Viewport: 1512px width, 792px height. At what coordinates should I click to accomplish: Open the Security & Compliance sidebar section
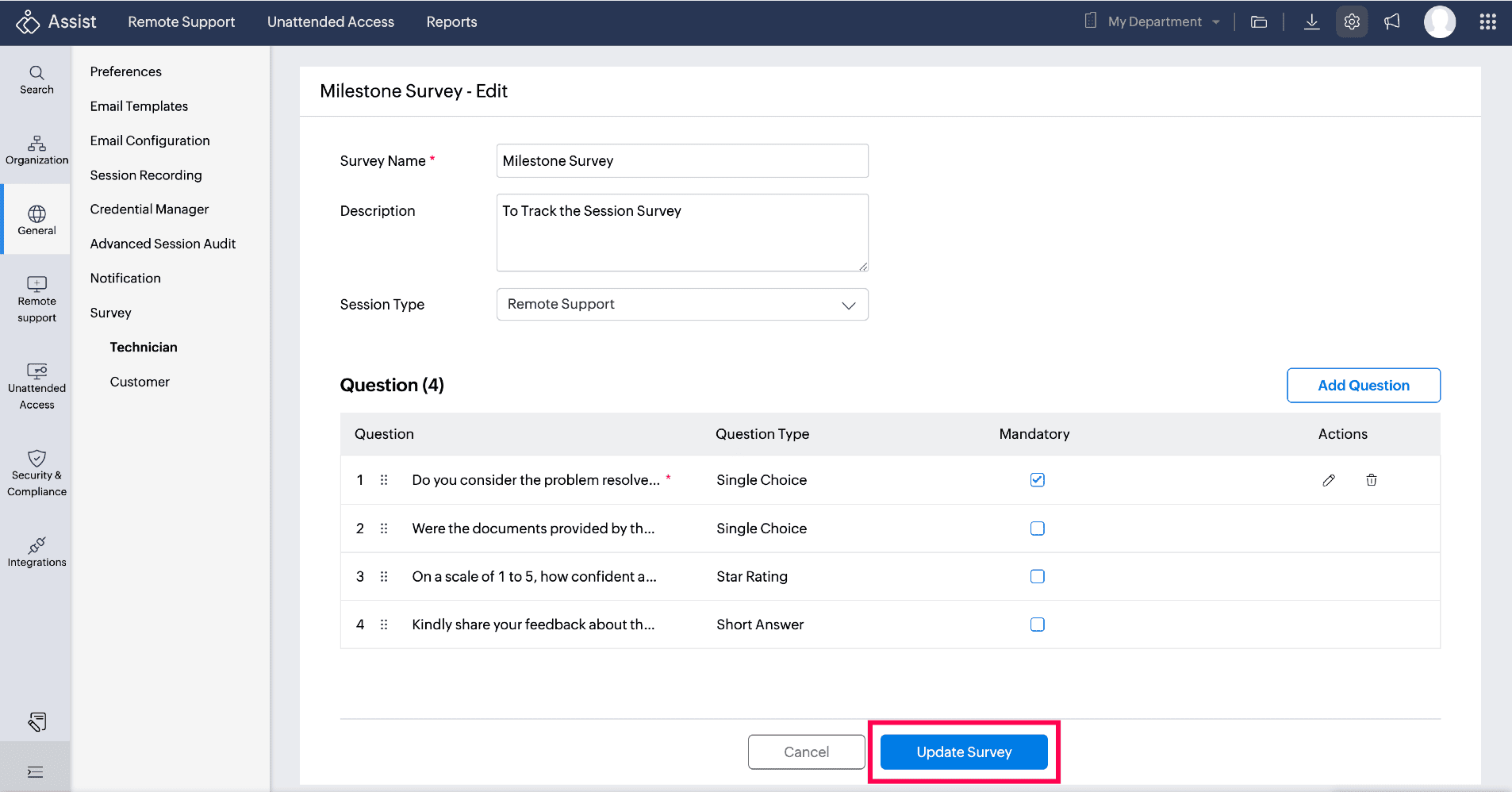[36, 474]
